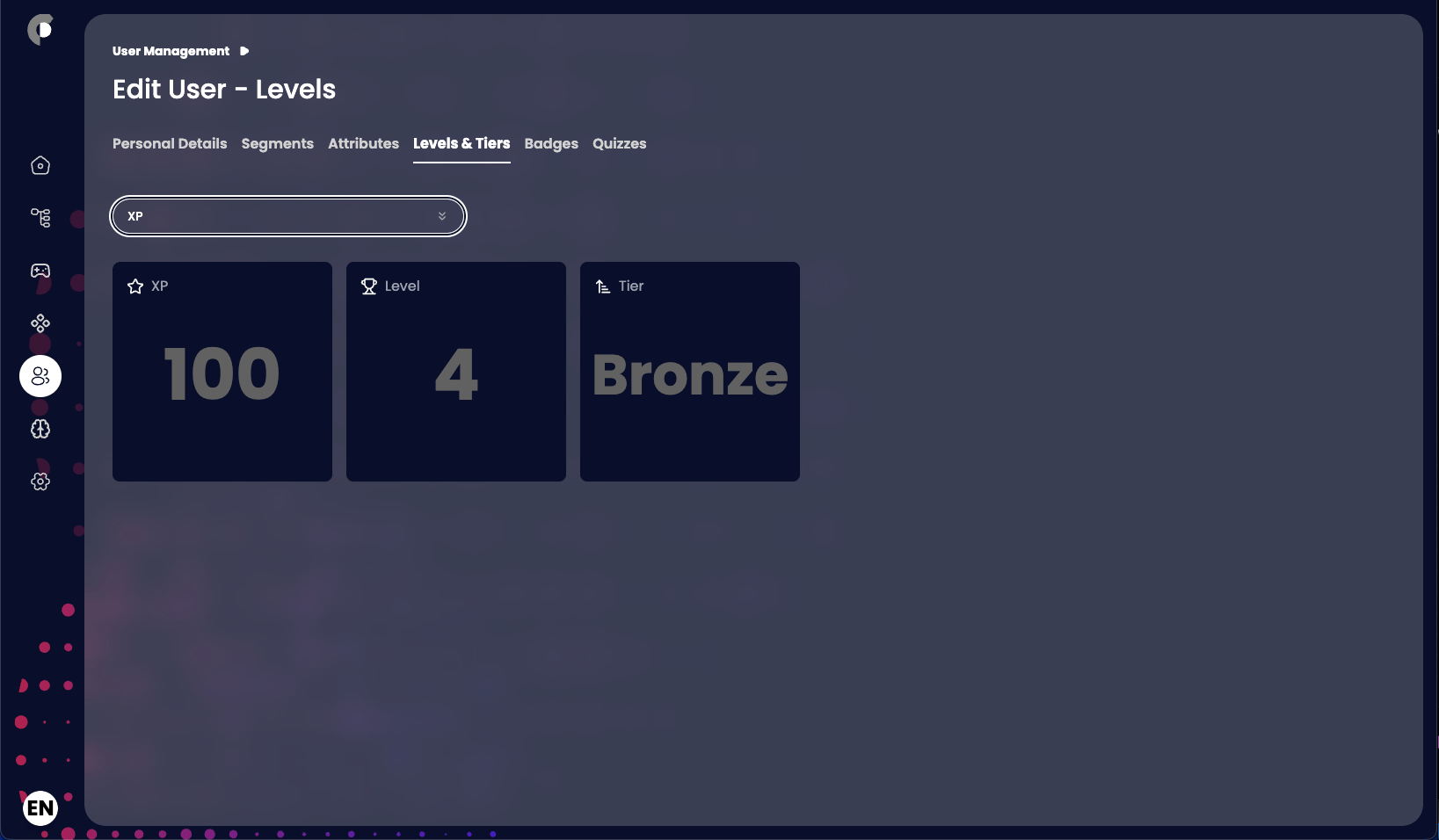Click the double chevron in XP dropdown
The width and height of the screenshot is (1439, 840).
(x=442, y=216)
